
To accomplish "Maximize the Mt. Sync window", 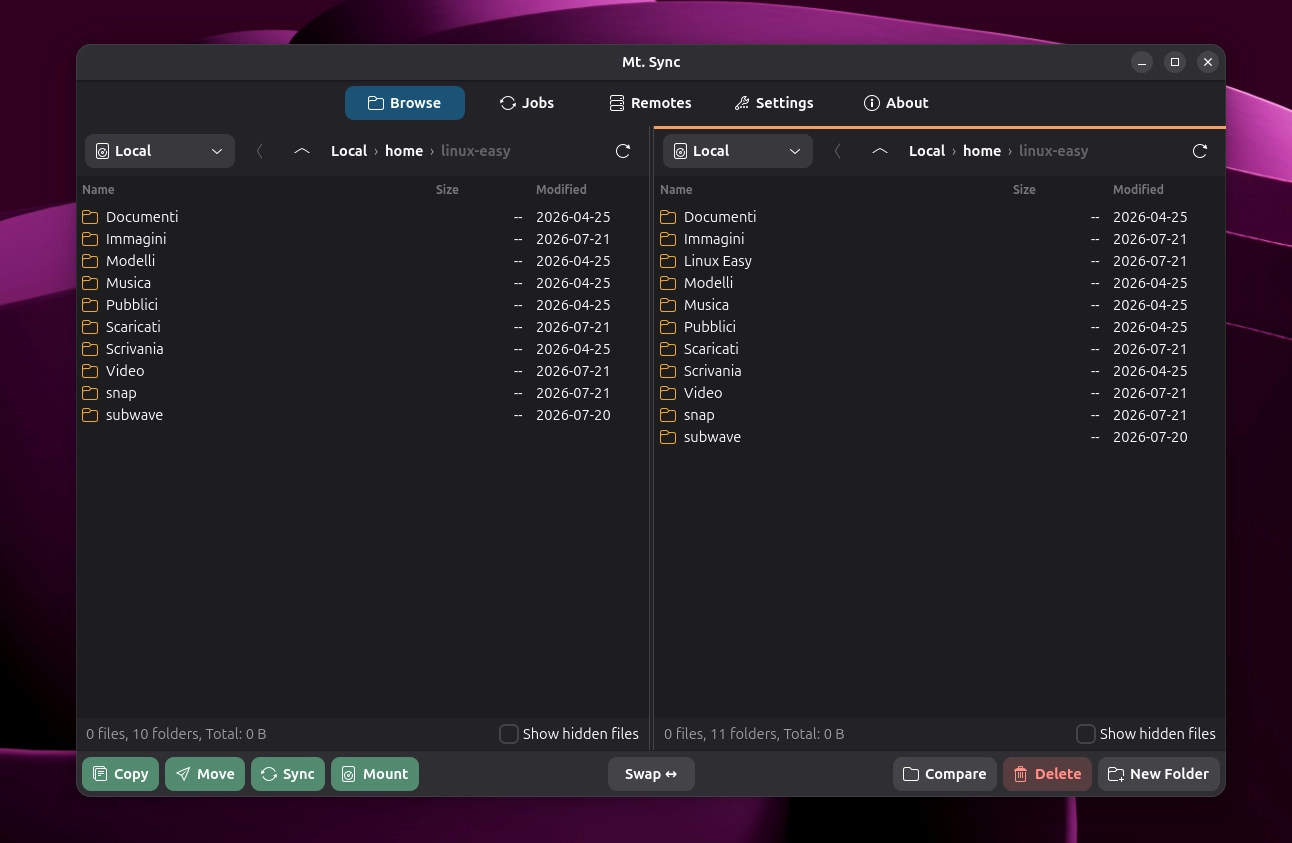I will (x=1175, y=62).
